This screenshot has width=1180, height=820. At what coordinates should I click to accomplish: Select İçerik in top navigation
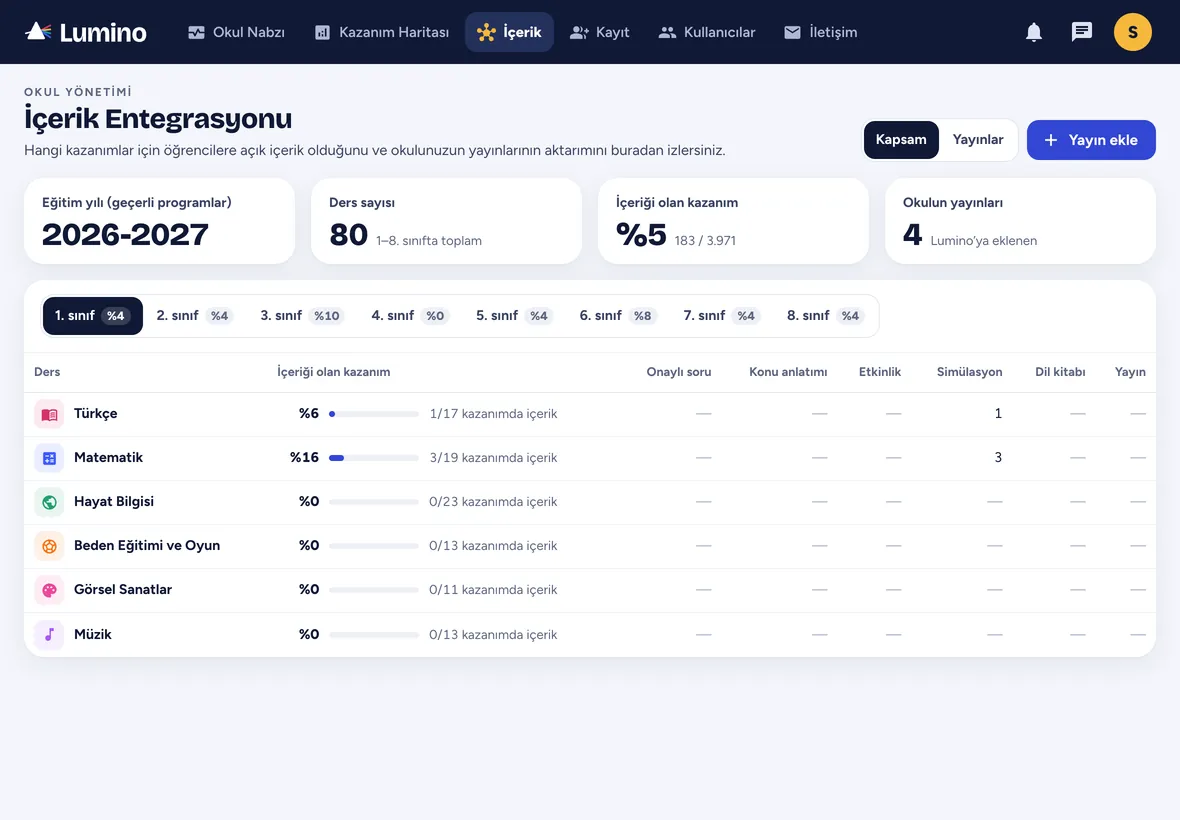pyautogui.click(x=509, y=32)
